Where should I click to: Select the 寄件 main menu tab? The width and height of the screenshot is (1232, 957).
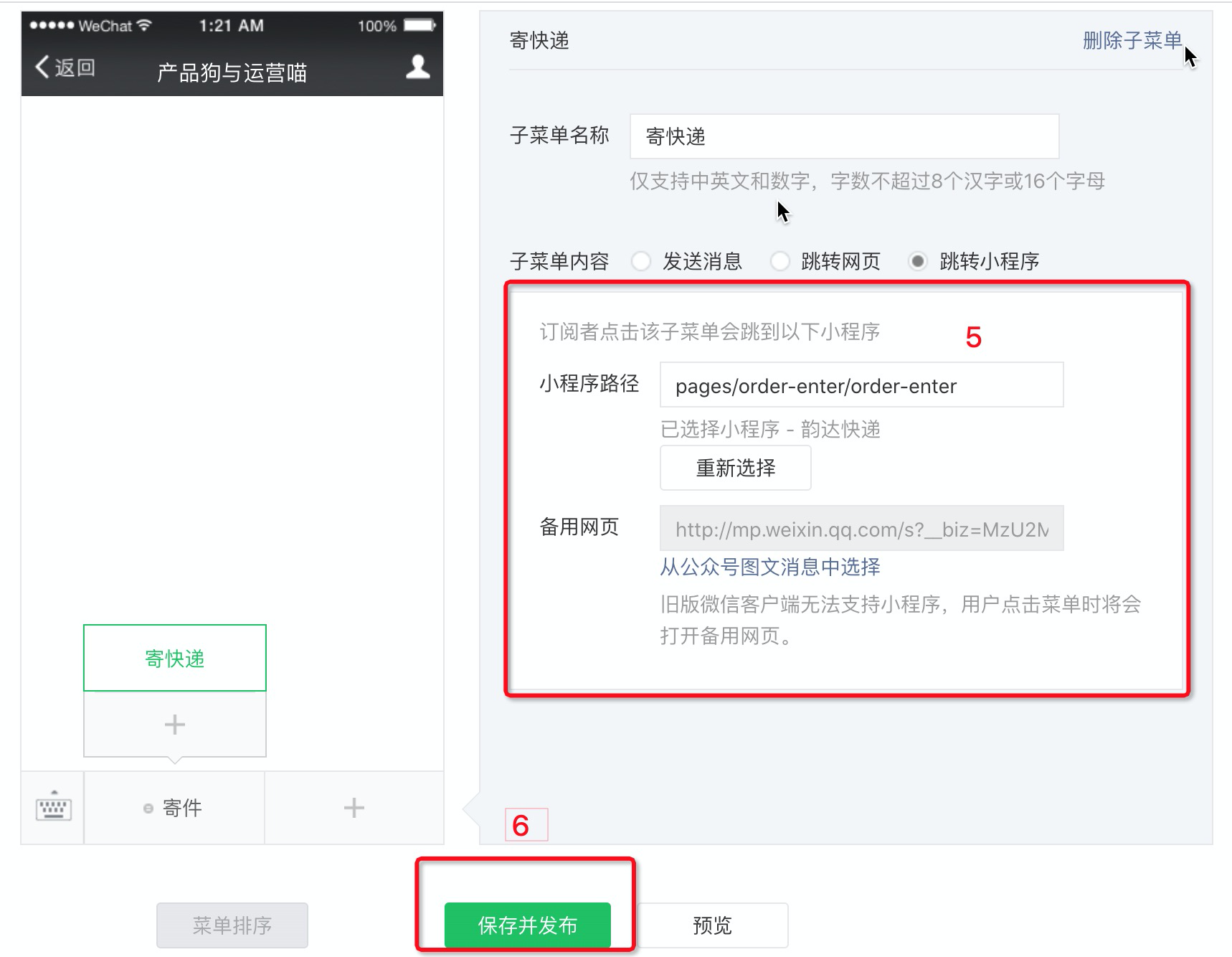174,808
